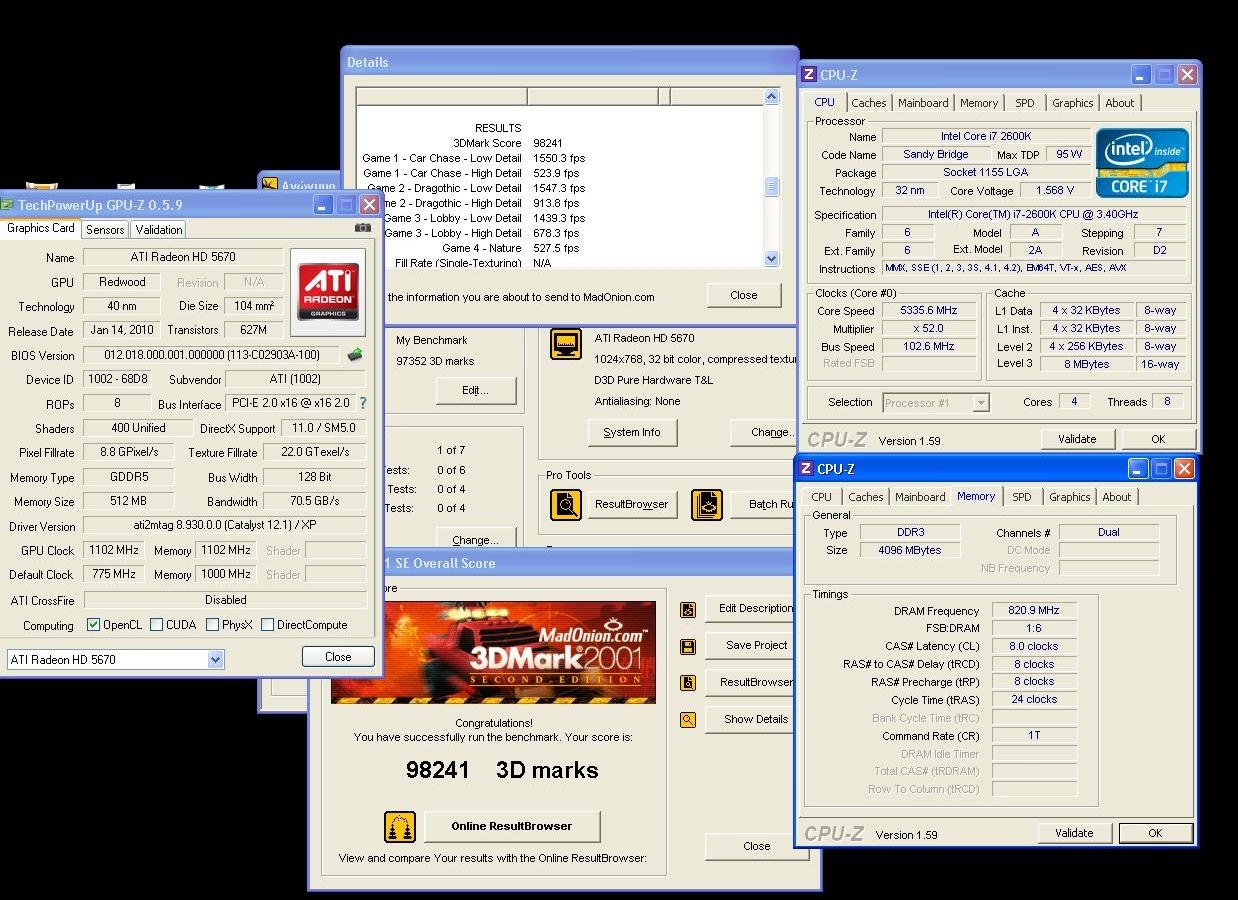Click Close in the Overall Score window

pyautogui.click(x=757, y=846)
